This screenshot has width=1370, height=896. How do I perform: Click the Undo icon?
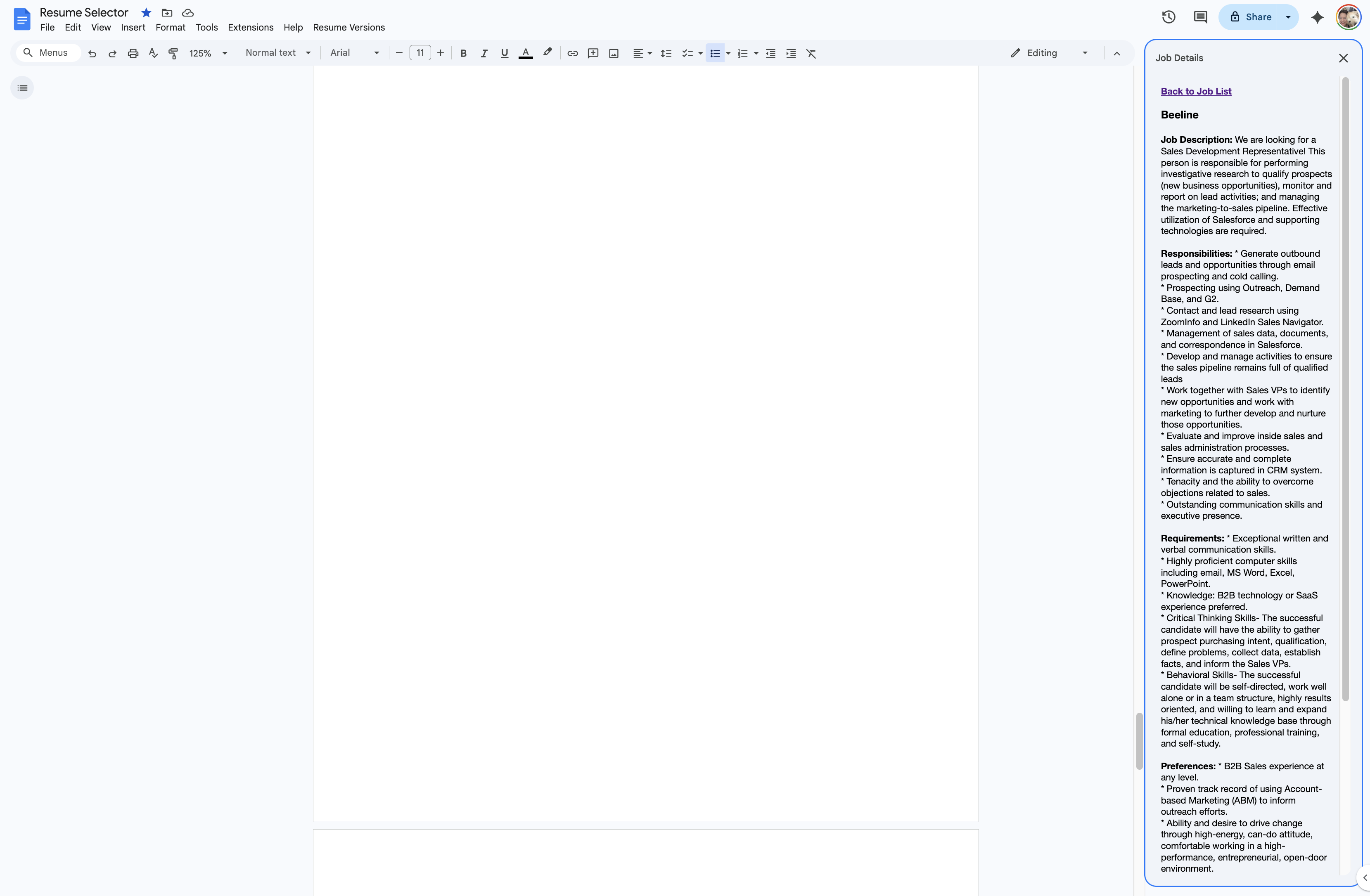click(92, 54)
